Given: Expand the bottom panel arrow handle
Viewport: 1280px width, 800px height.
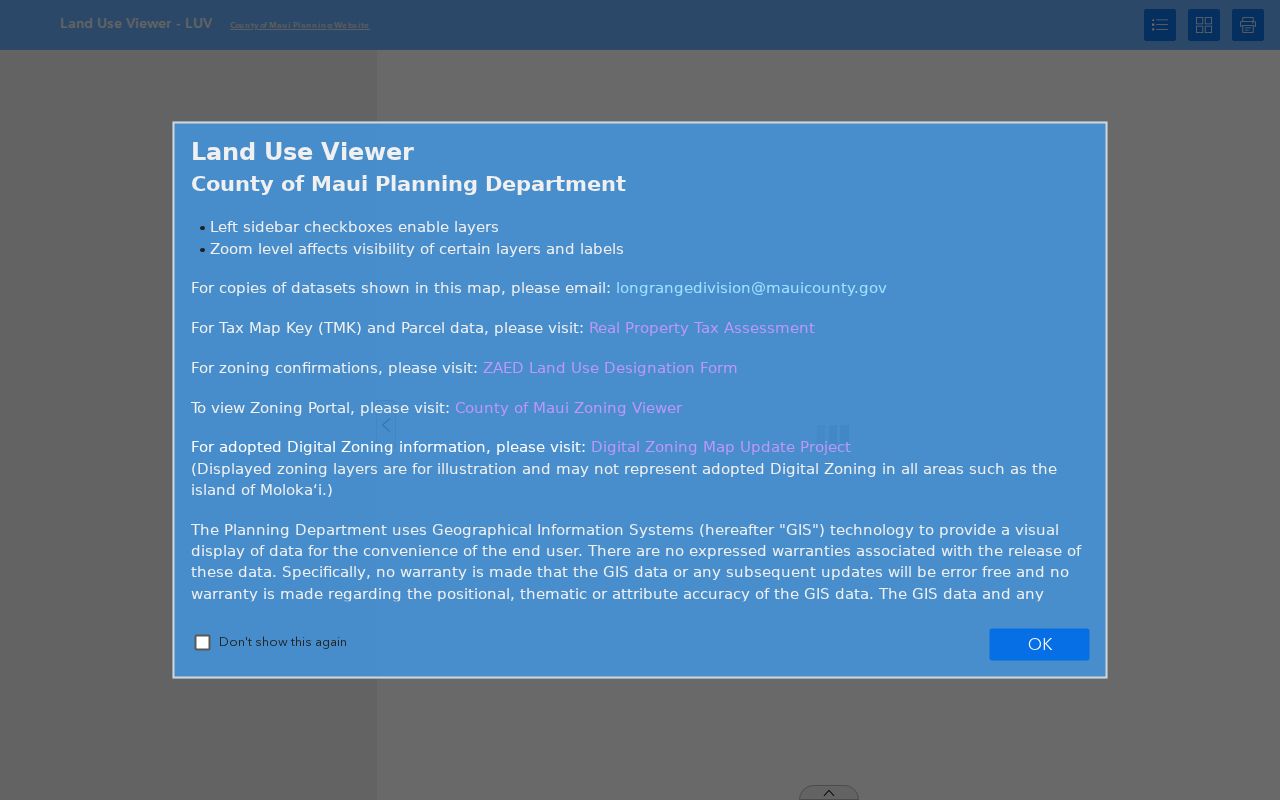Looking at the screenshot, I should click(x=829, y=793).
